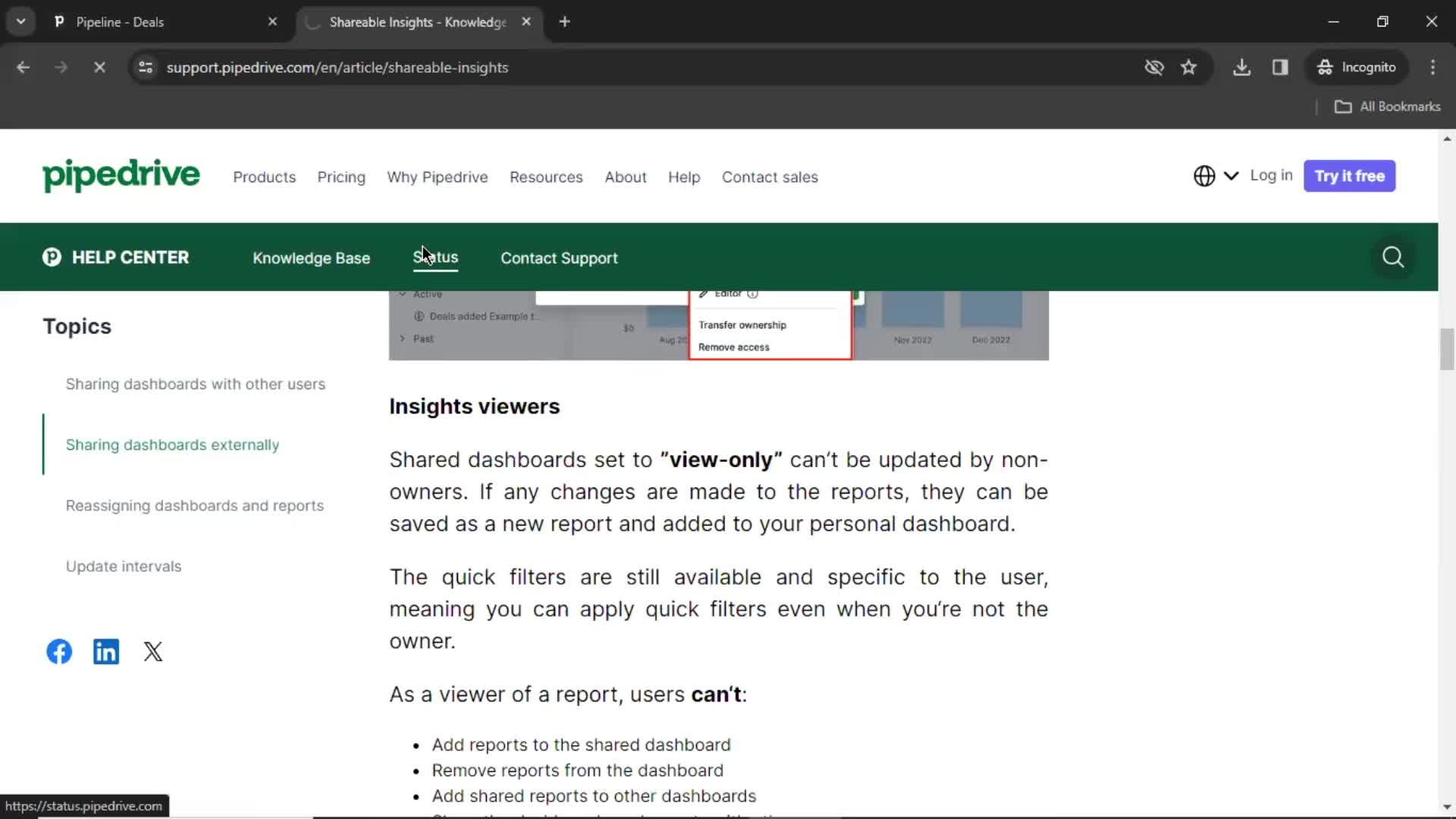Open the Pricing page
Screen dimensions: 1456x819
(341, 177)
